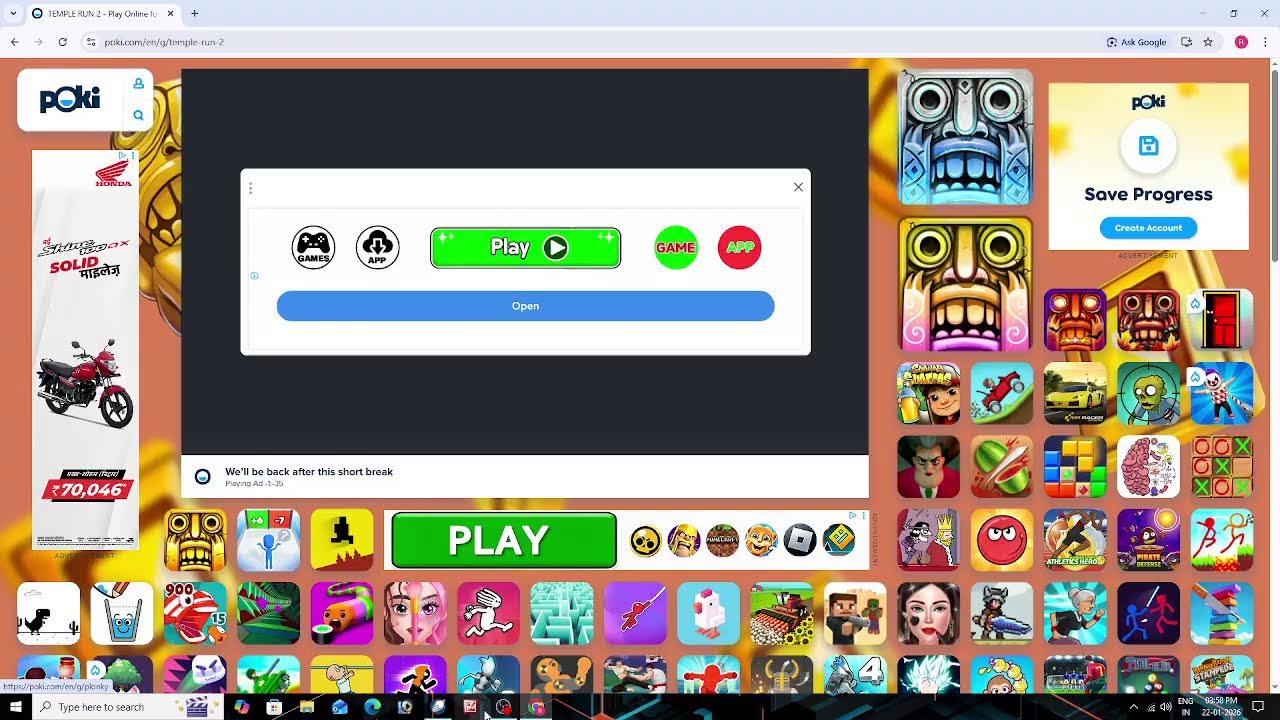Open a new browser tab
1280x720 pixels.
[194, 14]
